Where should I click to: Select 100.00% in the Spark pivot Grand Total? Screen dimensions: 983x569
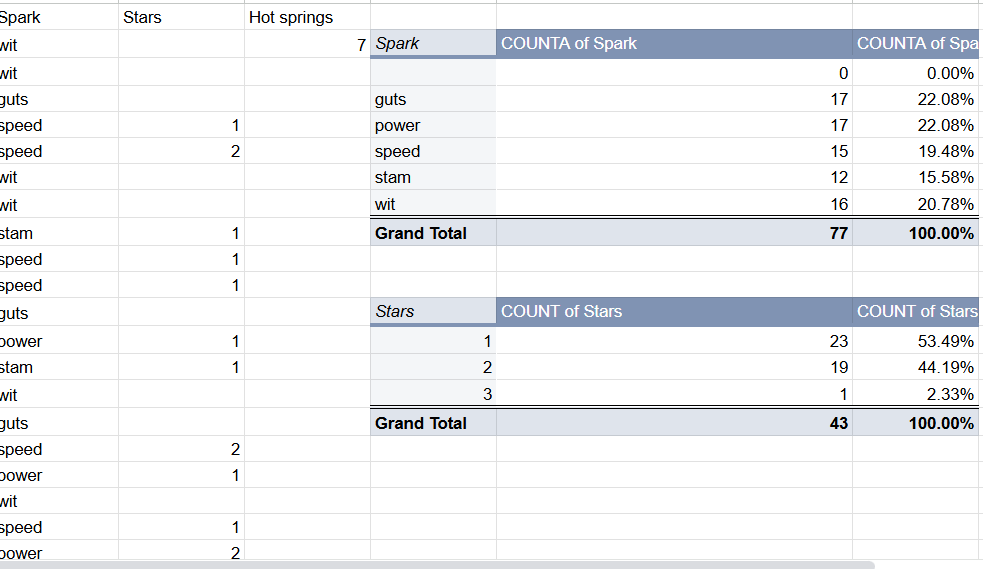[x=915, y=232]
